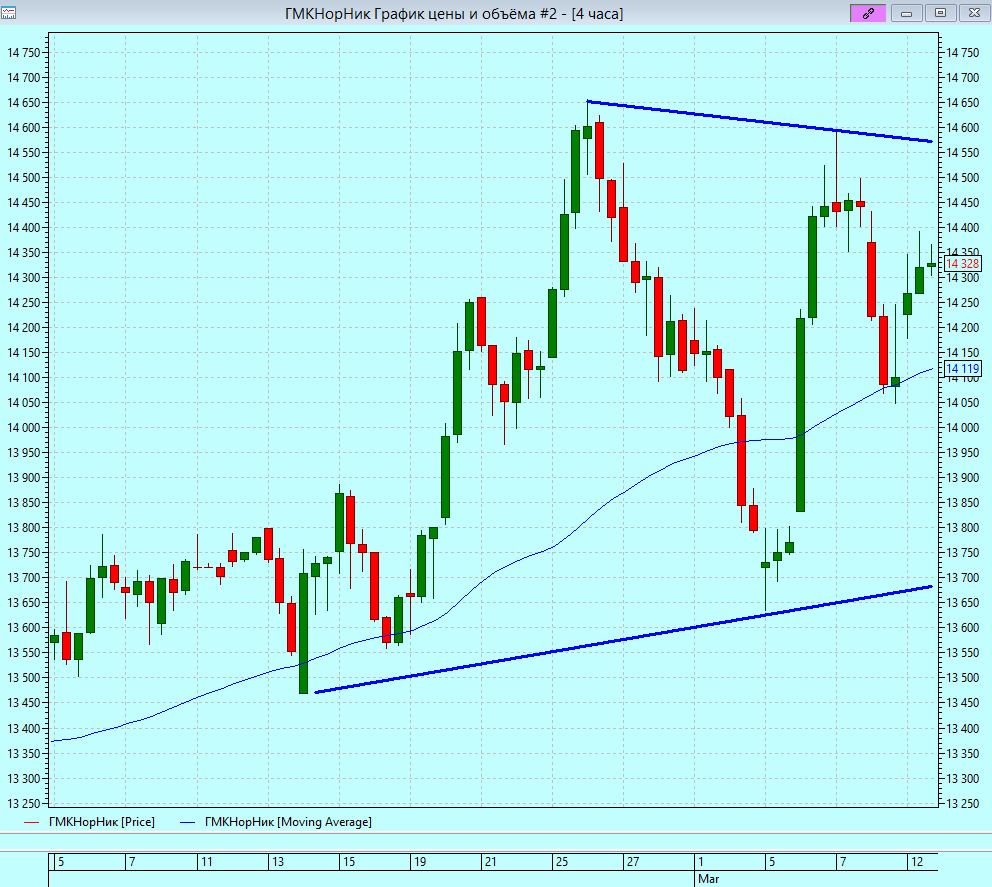Click the red current price label 14 328
Screen dimensions: 992x887
pyautogui.click(x=962, y=264)
